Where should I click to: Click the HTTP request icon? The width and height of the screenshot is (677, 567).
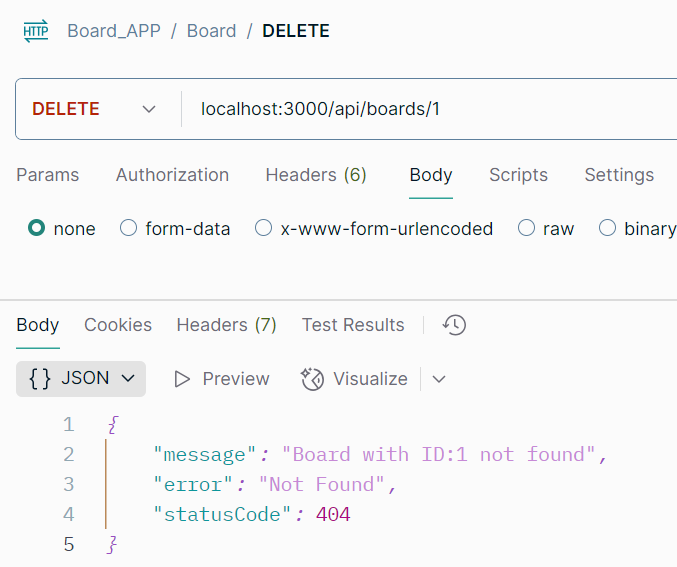pos(36,31)
